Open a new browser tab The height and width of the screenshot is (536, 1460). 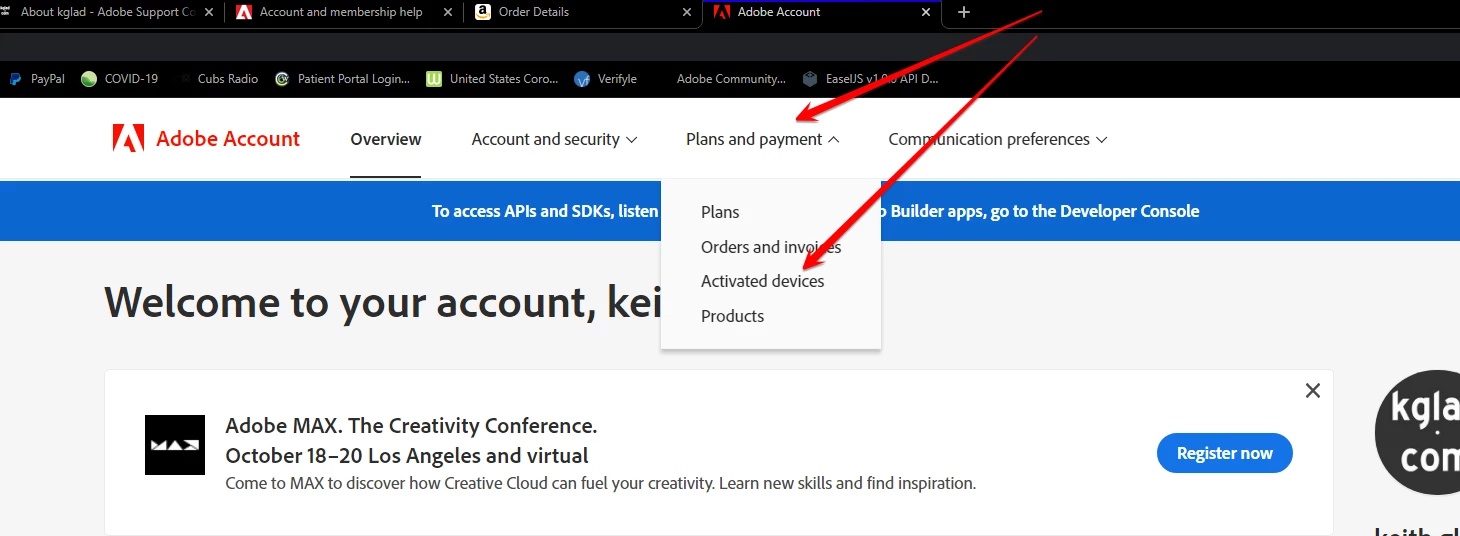click(x=964, y=12)
